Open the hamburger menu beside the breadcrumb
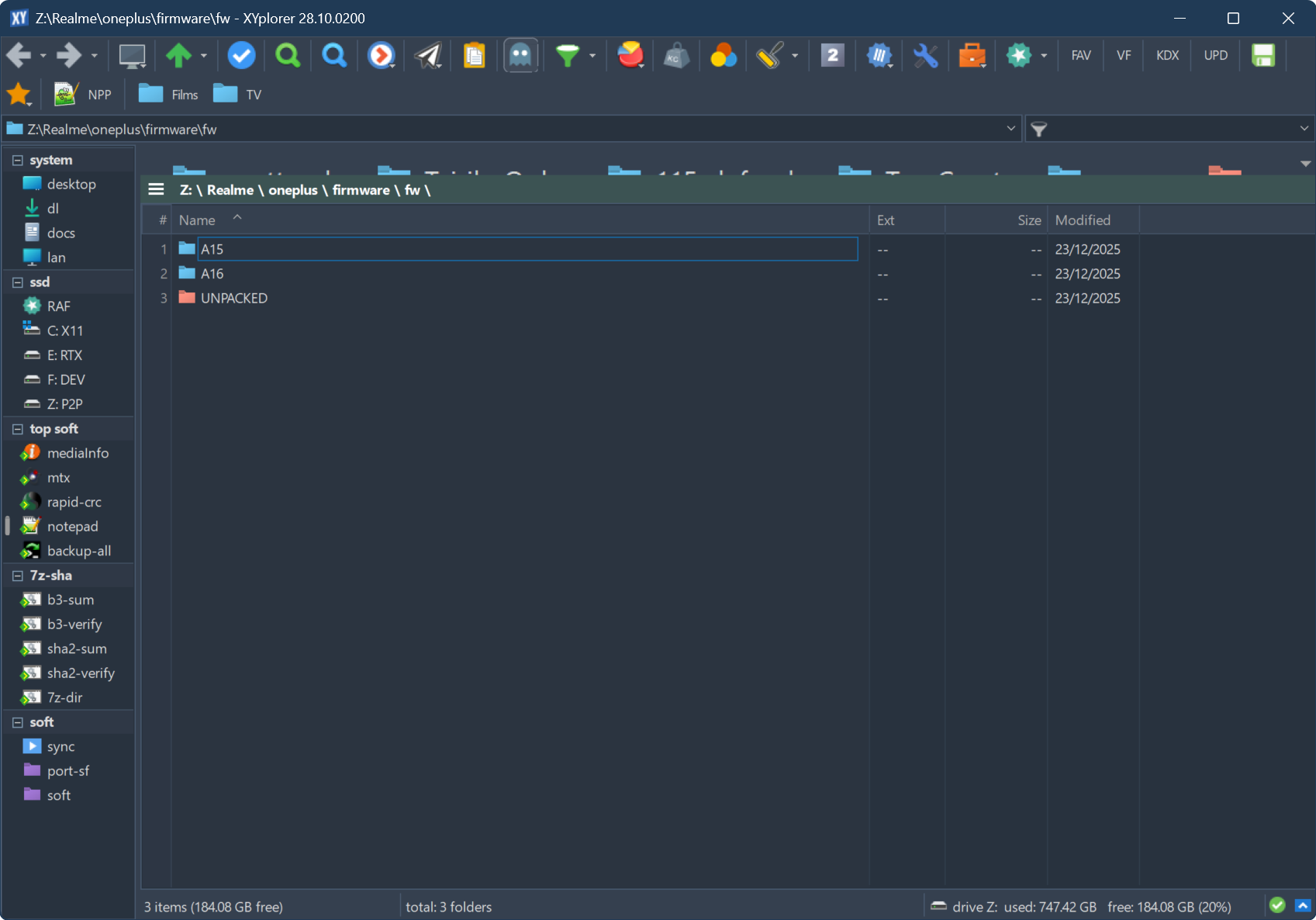1316x920 pixels. coord(156,190)
